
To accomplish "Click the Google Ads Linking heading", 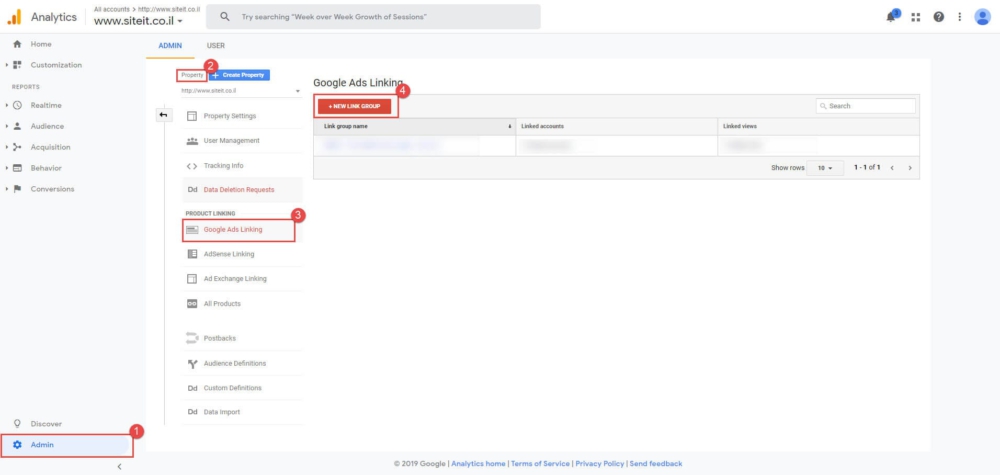I will (358, 83).
